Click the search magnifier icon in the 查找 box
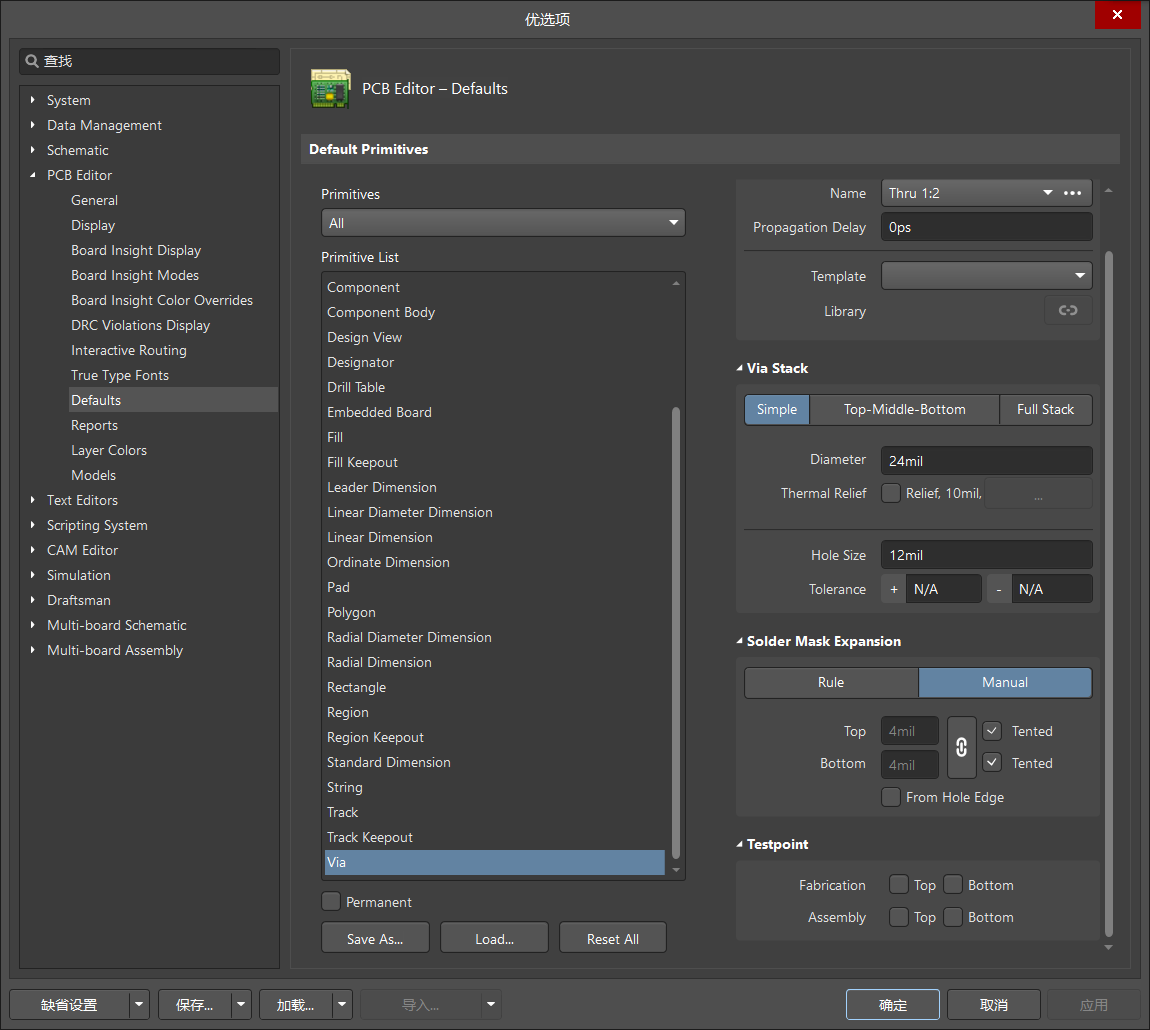 pyautogui.click(x=31, y=61)
